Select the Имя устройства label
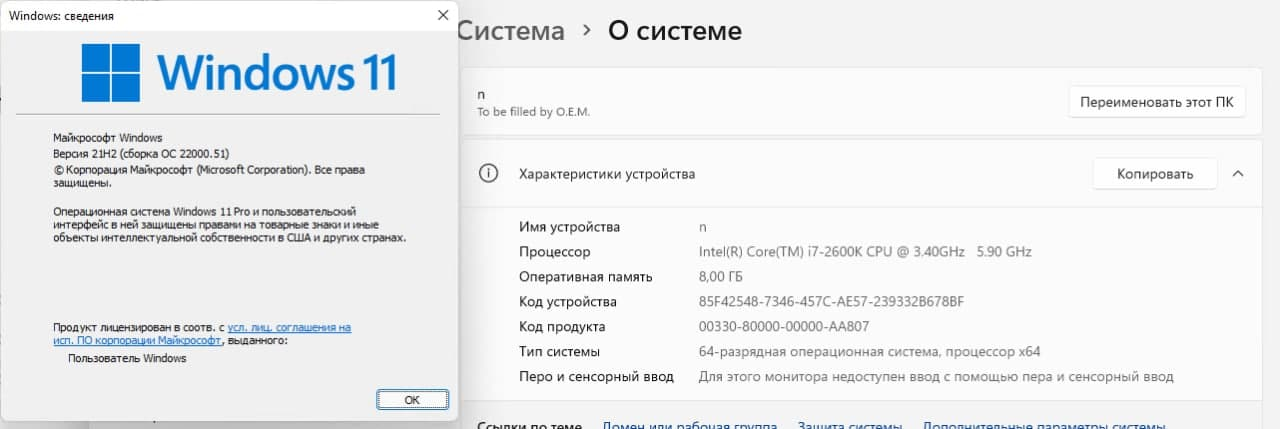This screenshot has width=1280, height=429. [569, 227]
